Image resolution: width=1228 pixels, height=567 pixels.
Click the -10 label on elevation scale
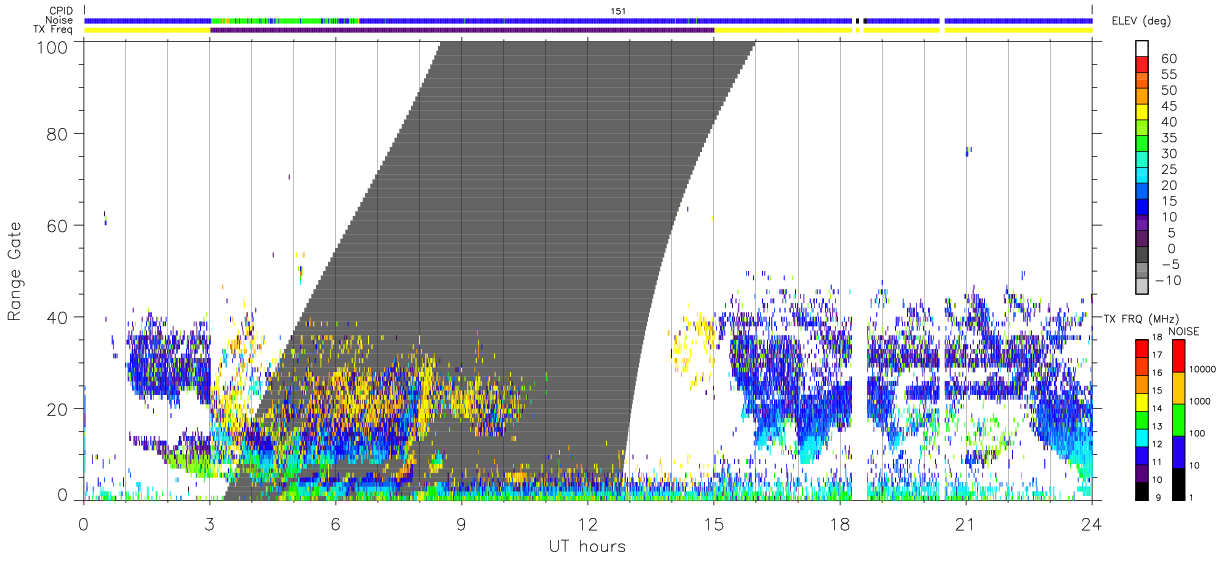[x=1167, y=280]
